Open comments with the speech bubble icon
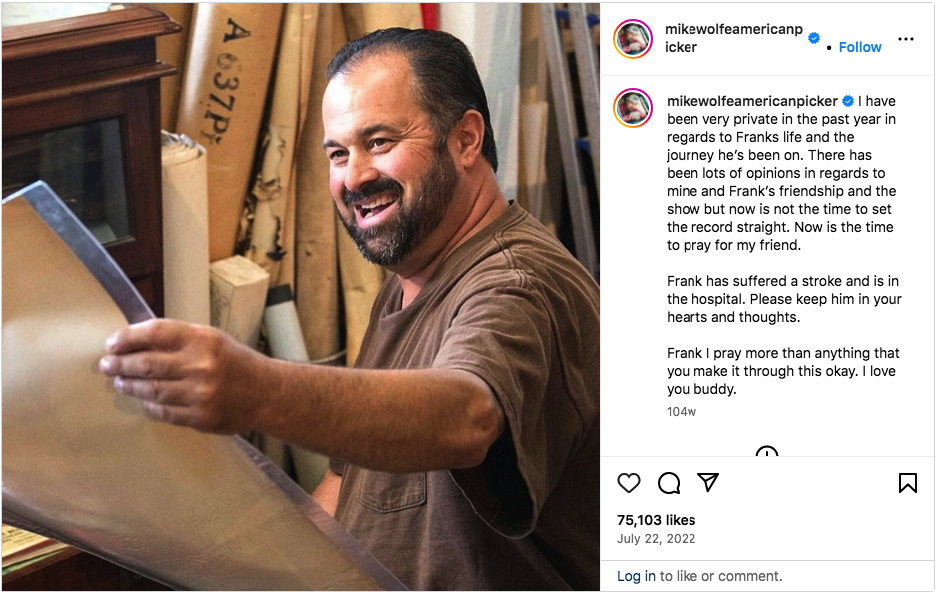940x595 pixels. 668,483
